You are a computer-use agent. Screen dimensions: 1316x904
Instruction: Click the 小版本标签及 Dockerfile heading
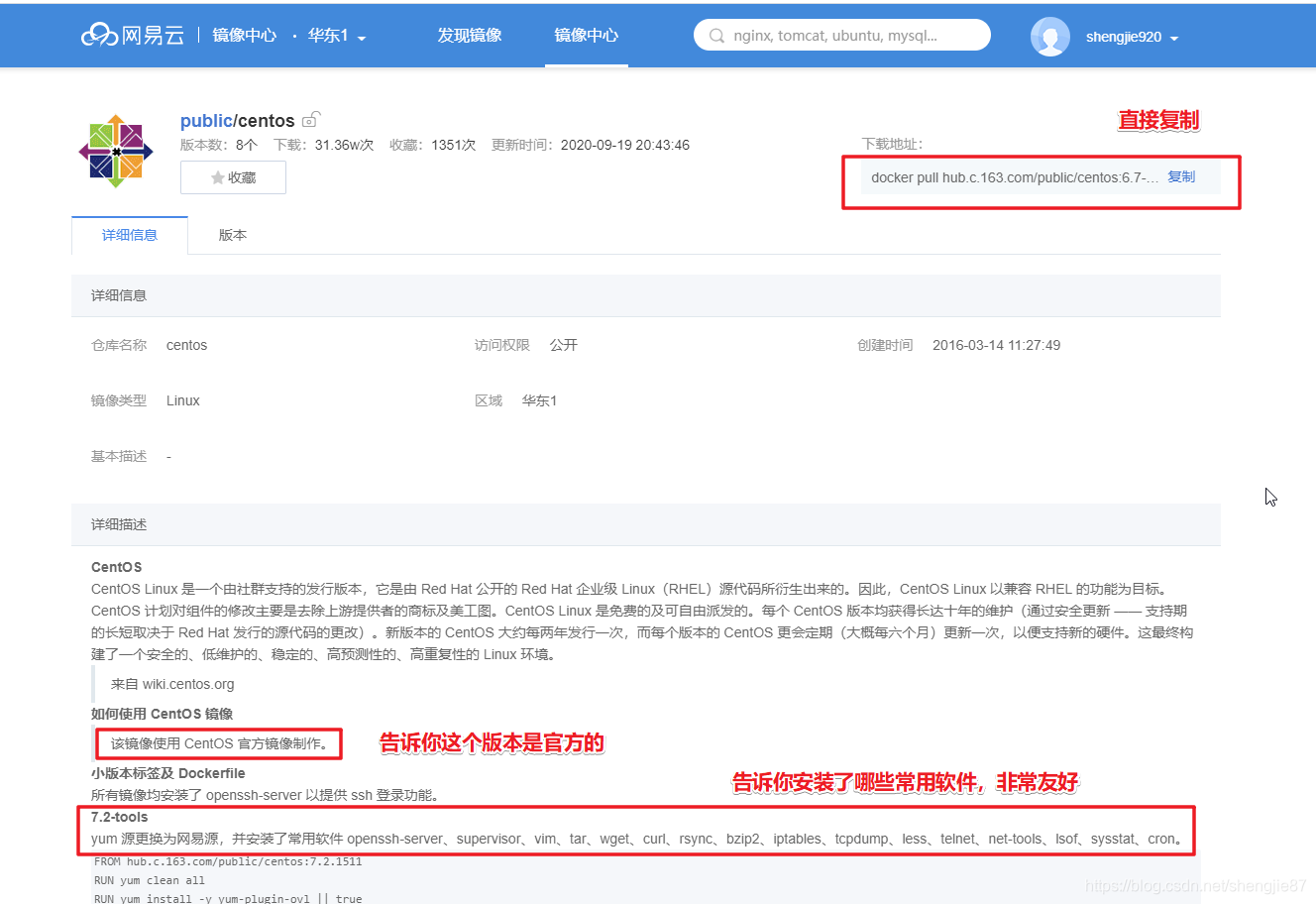[167, 773]
